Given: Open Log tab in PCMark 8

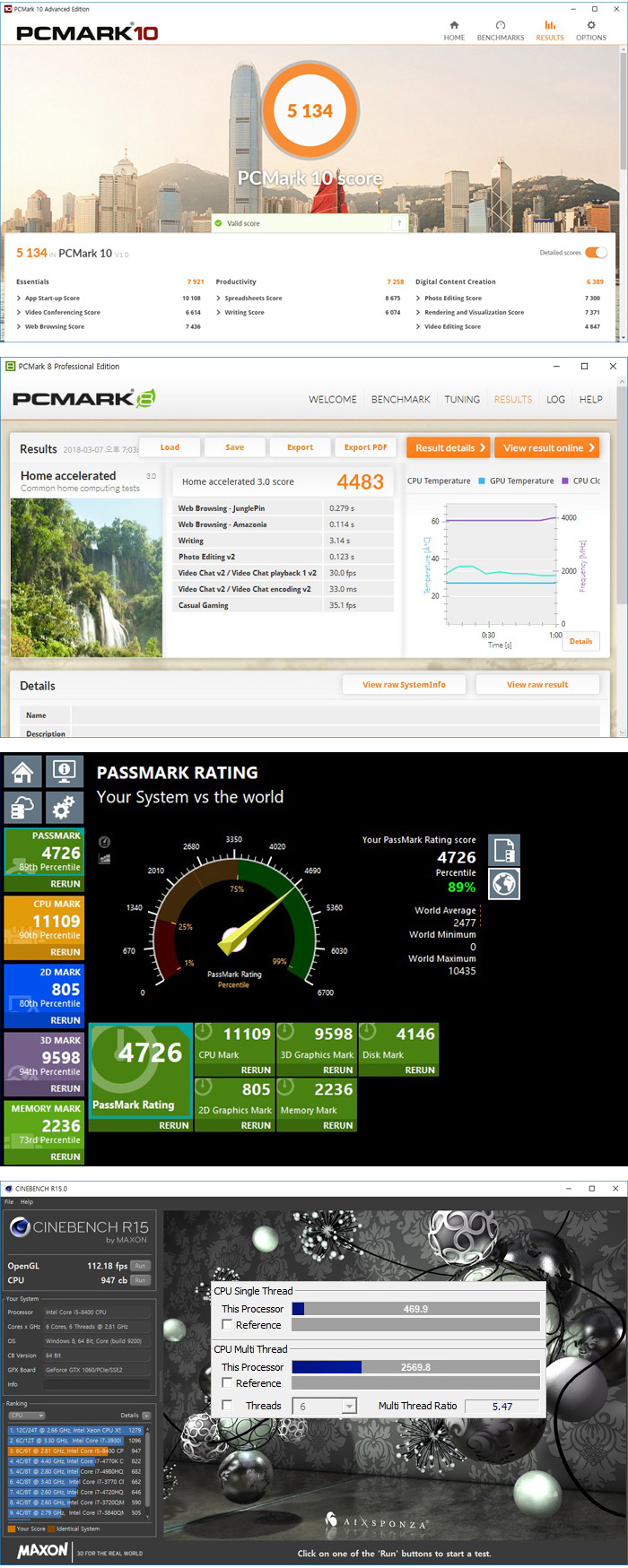Looking at the screenshot, I should [556, 400].
